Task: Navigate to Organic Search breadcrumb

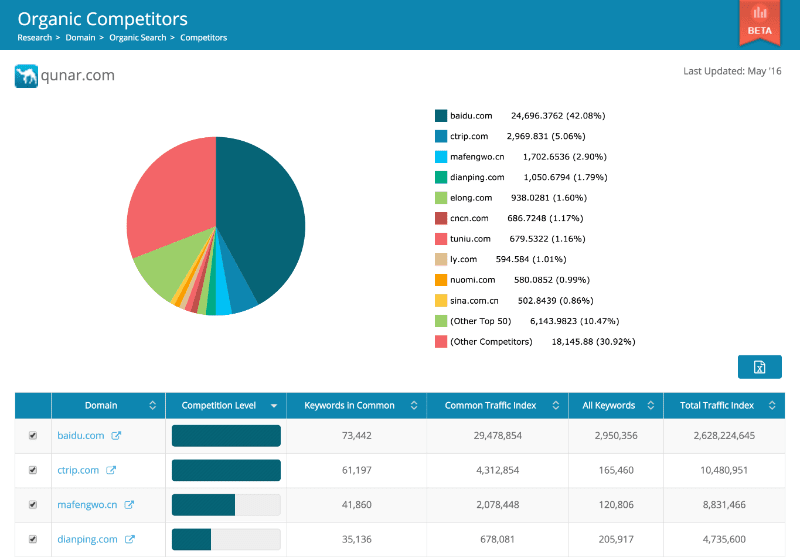Action: point(137,38)
